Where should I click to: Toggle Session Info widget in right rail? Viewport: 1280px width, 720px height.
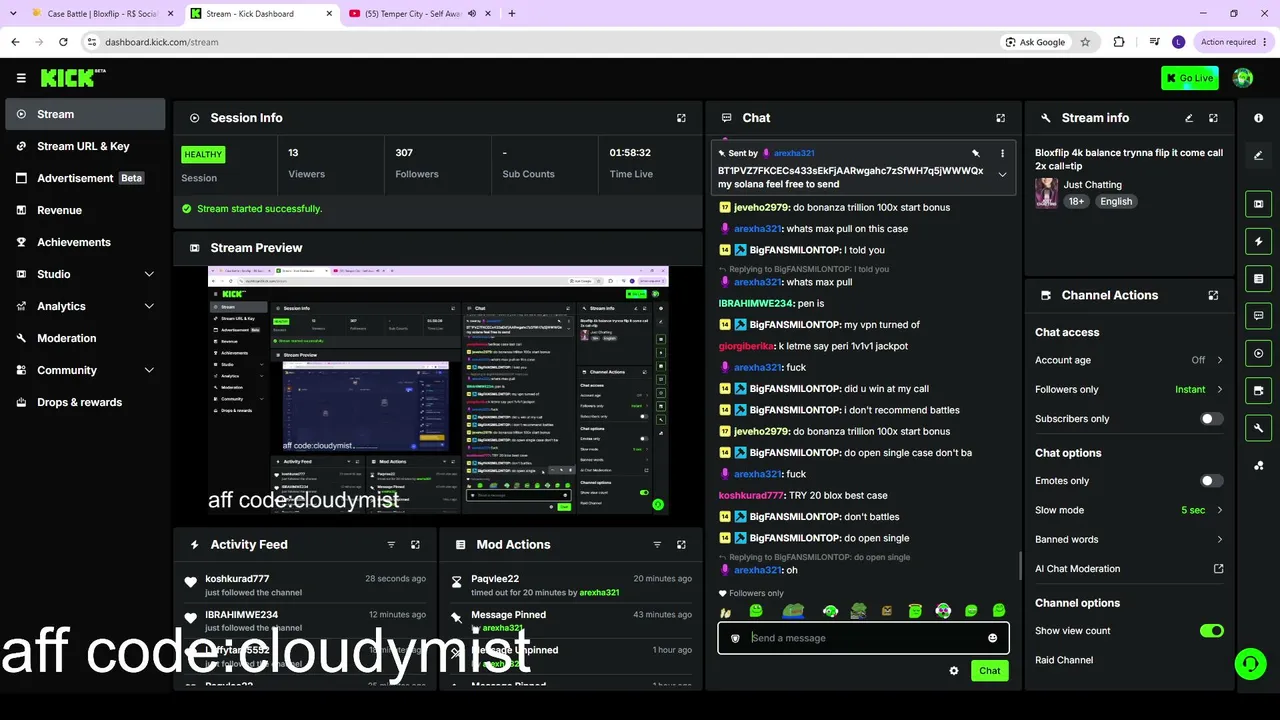click(x=1258, y=353)
